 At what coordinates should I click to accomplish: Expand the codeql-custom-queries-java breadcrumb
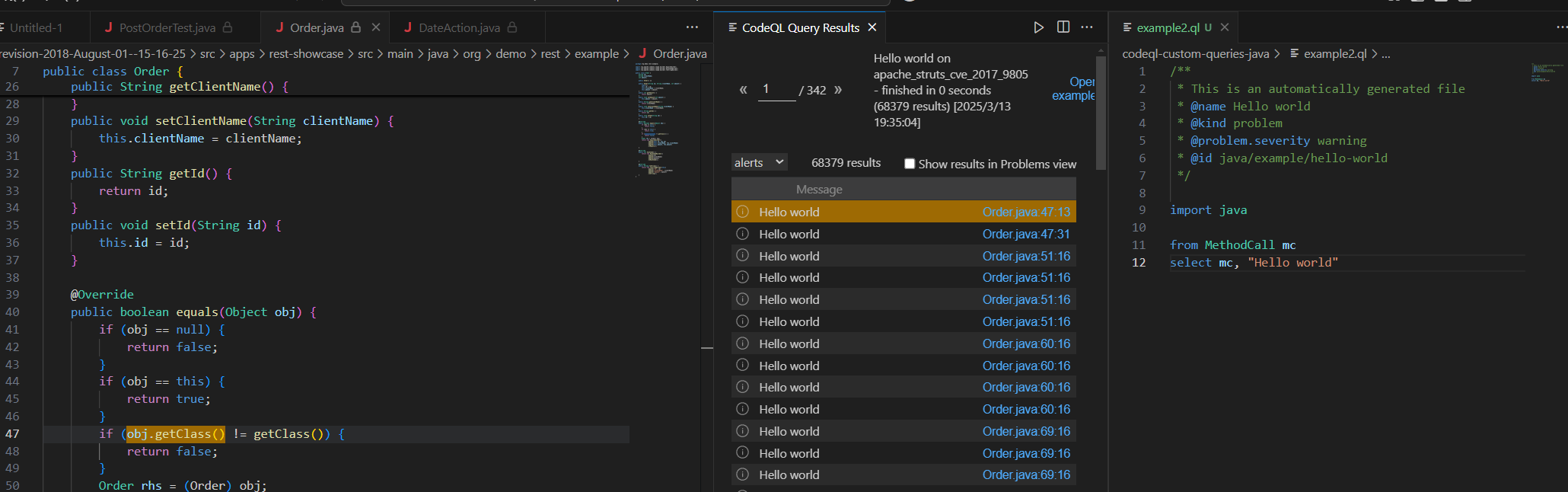point(1195,54)
